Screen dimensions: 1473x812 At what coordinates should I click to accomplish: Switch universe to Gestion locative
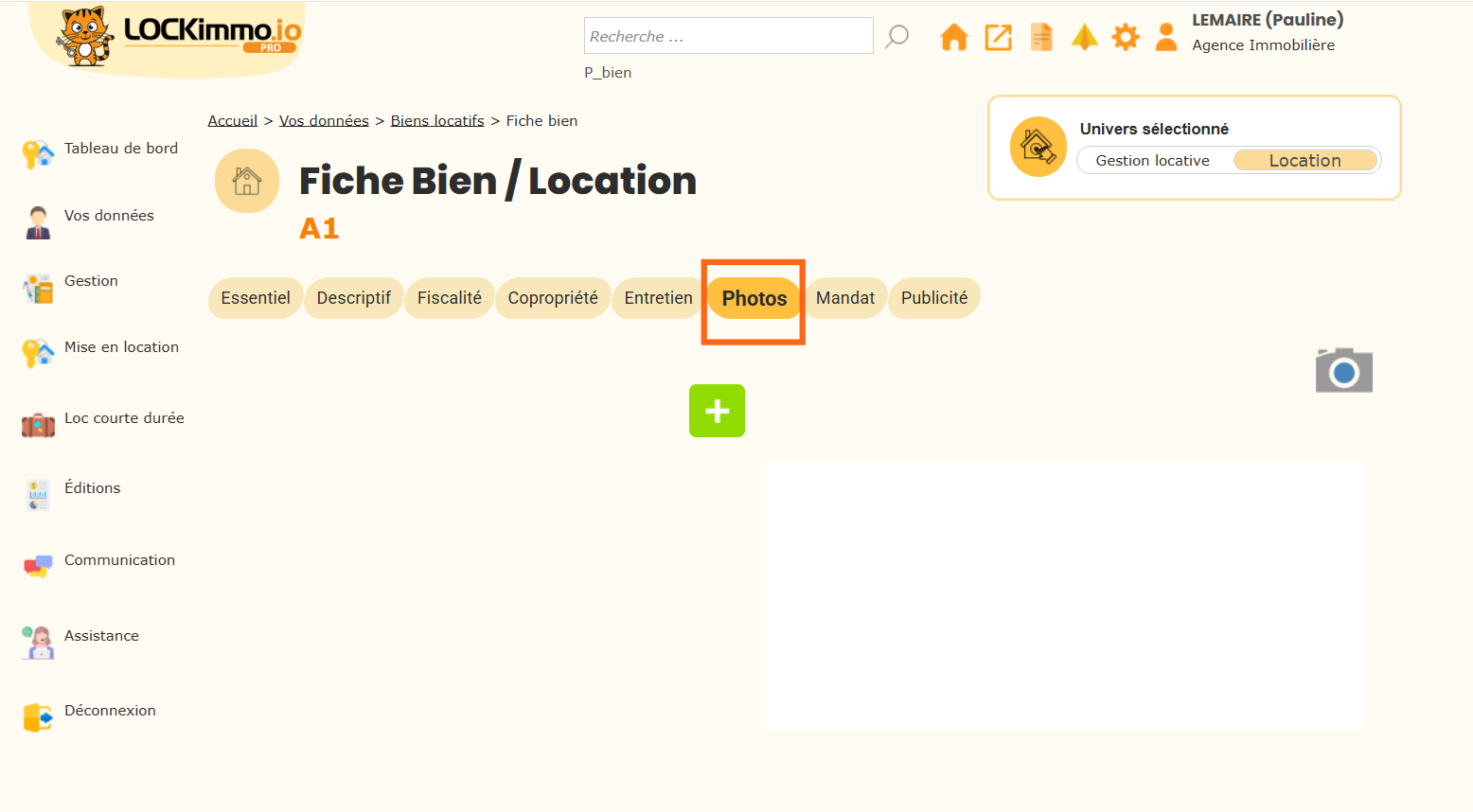coord(1152,161)
